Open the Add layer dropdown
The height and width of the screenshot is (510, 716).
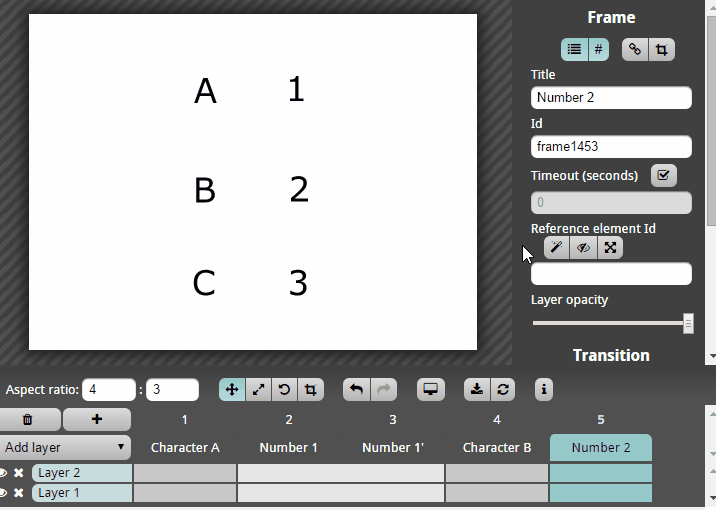[64, 447]
